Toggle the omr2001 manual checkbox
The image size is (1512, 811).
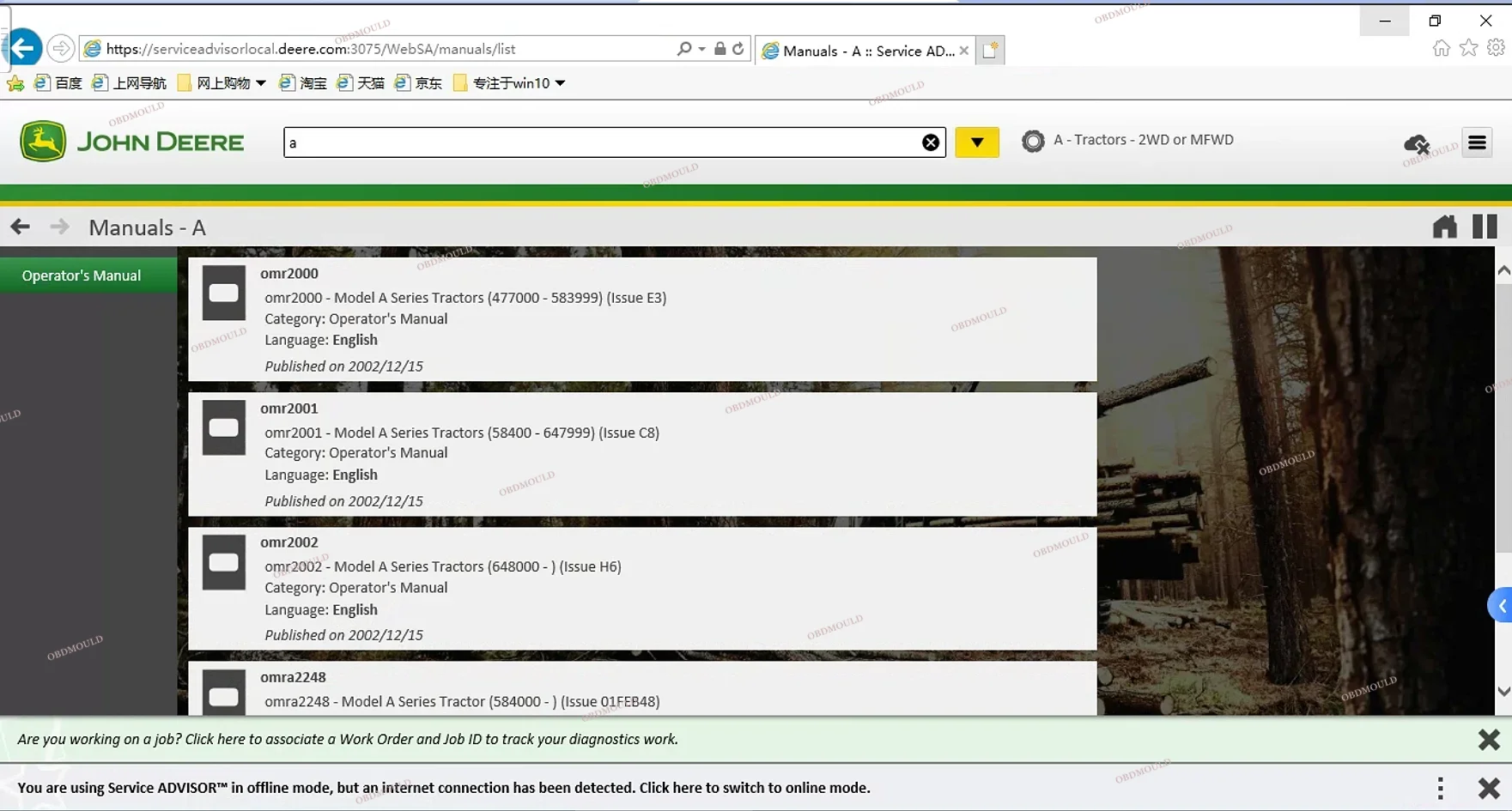223,427
